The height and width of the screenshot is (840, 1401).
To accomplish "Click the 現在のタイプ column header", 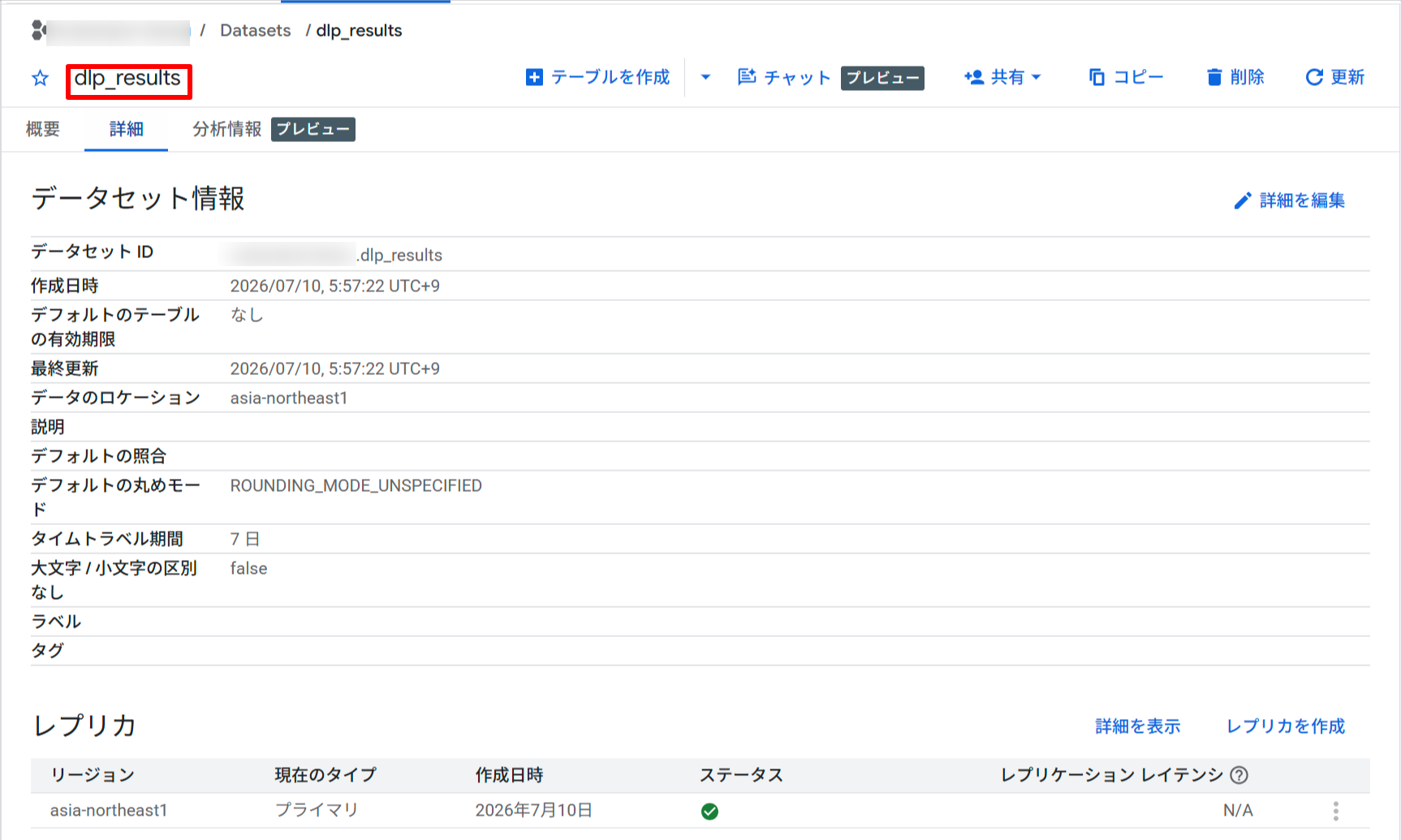I will pos(325,775).
